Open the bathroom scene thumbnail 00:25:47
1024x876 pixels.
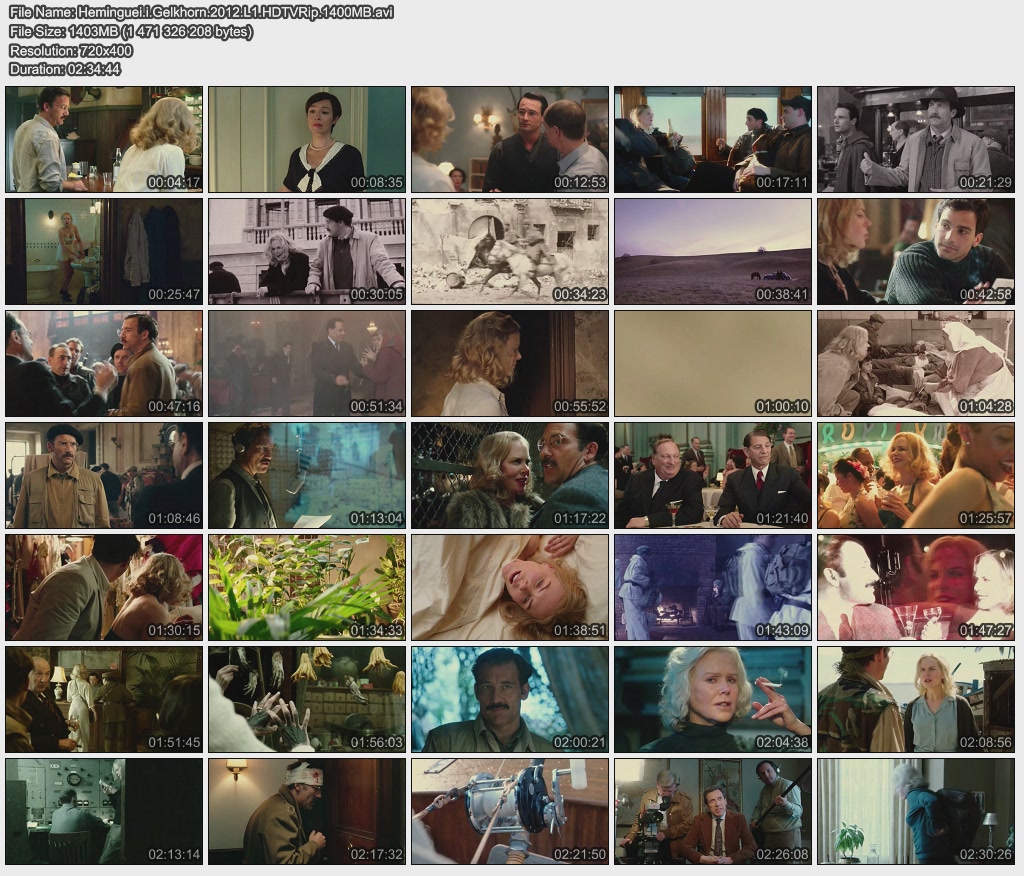[x=104, y=251]
